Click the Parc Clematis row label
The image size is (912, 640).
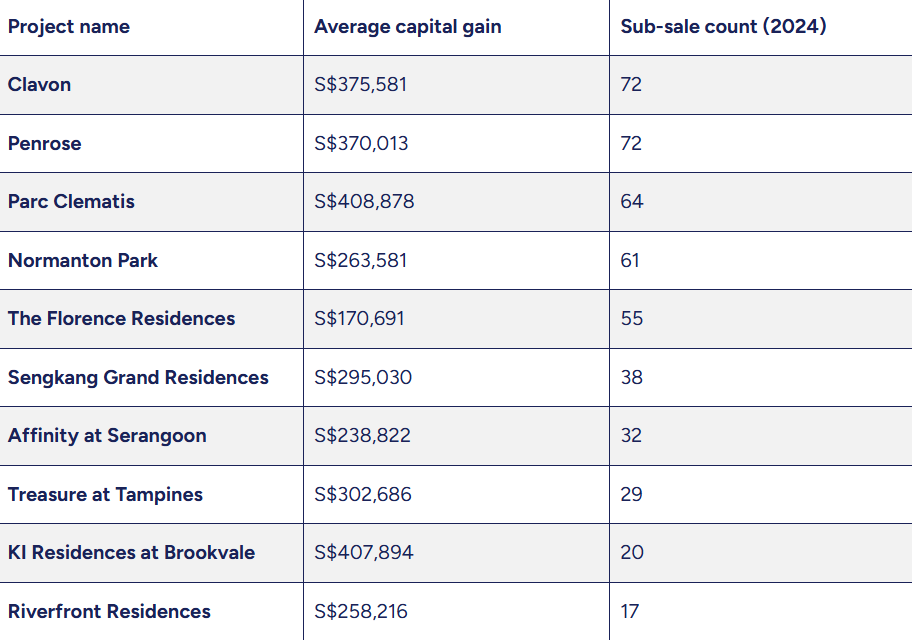(x=71, y=202)
